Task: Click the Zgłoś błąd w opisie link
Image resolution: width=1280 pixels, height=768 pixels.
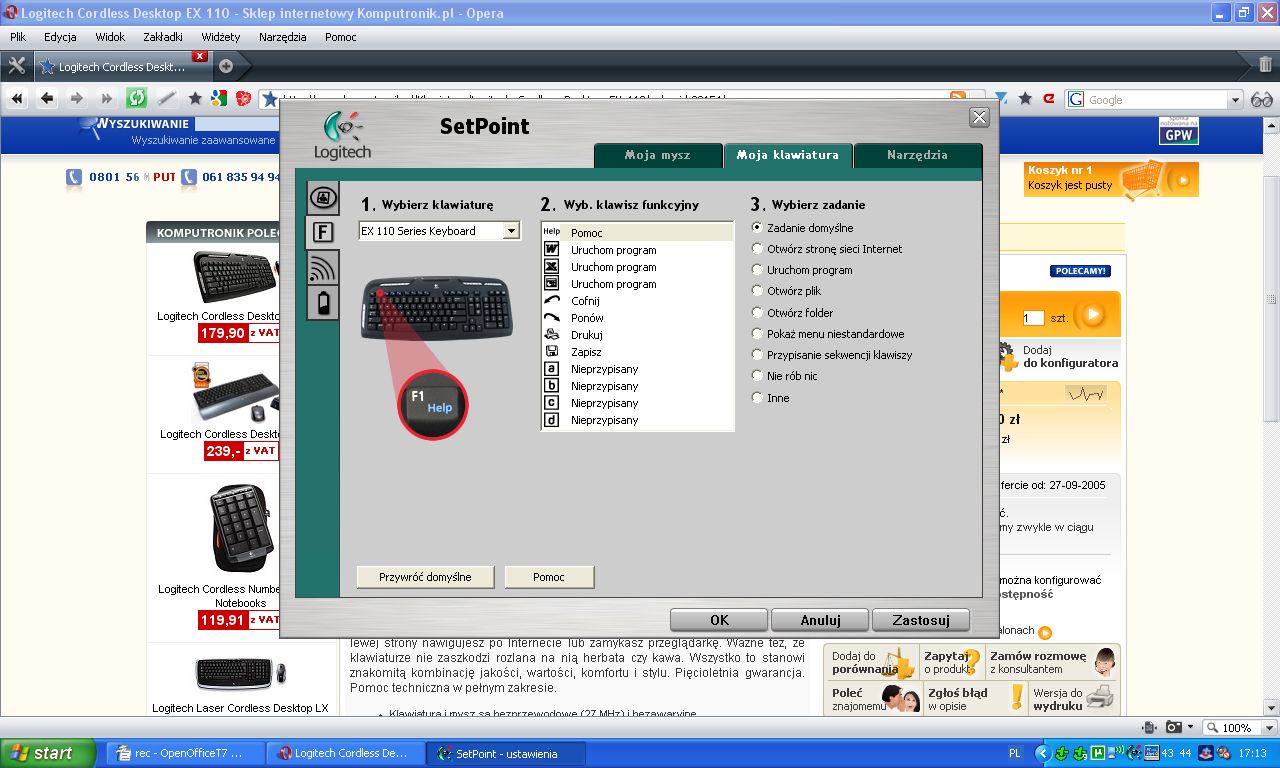Action: 975,698
